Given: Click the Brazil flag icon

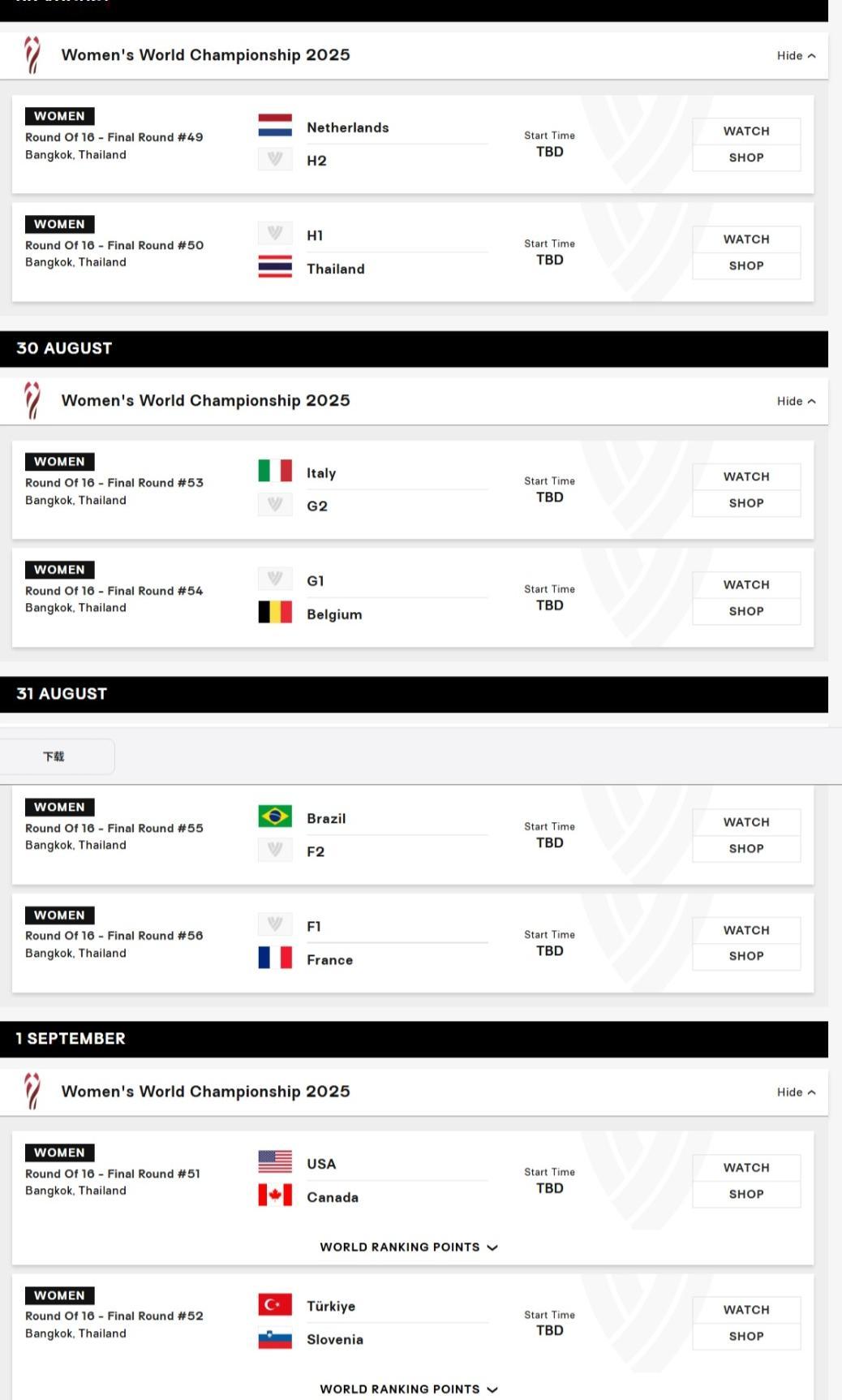Looking at the screenshot, I should [x=275, y=816].
